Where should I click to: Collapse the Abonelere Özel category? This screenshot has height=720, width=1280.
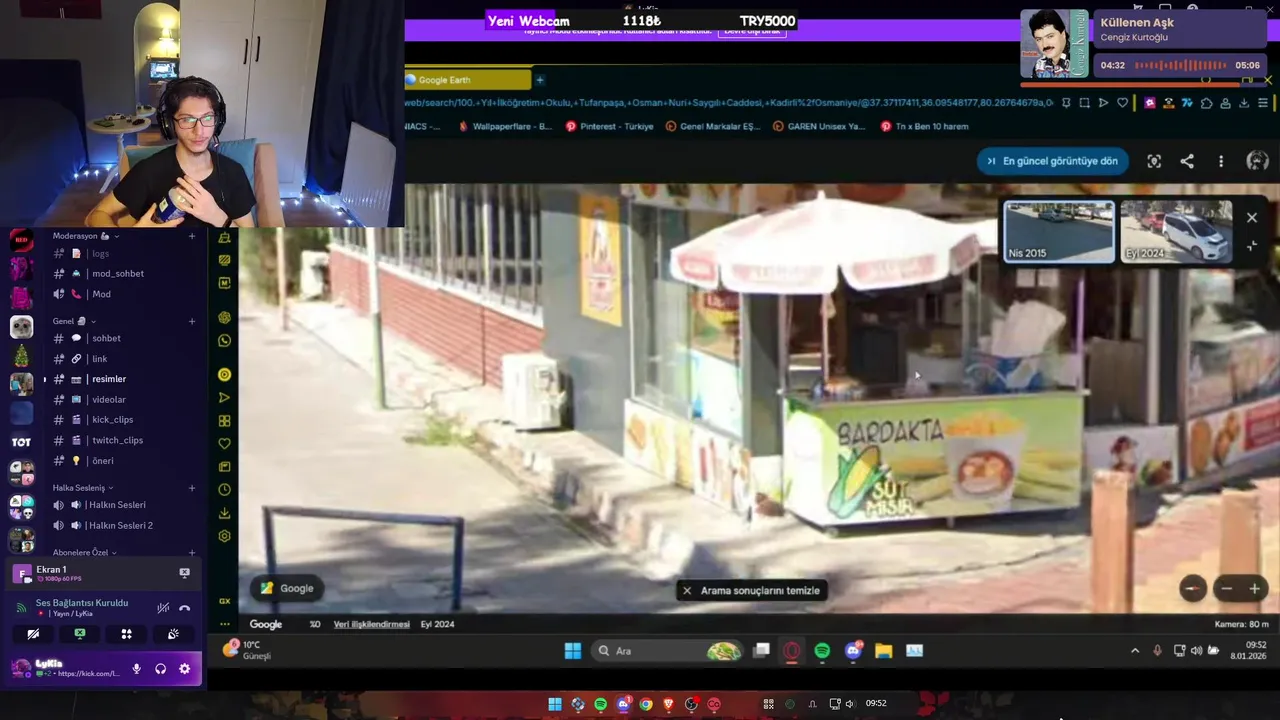(85, 552)
